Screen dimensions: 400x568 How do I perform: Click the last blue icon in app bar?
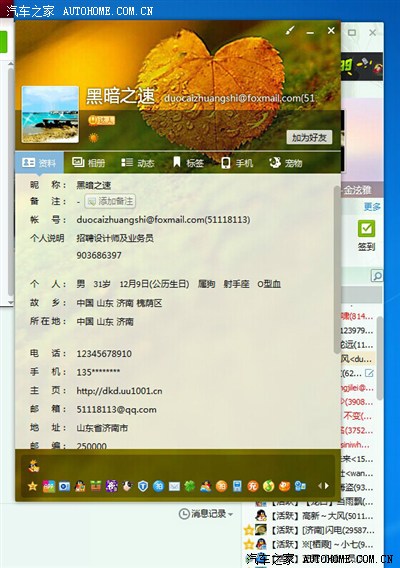point(300,486)
